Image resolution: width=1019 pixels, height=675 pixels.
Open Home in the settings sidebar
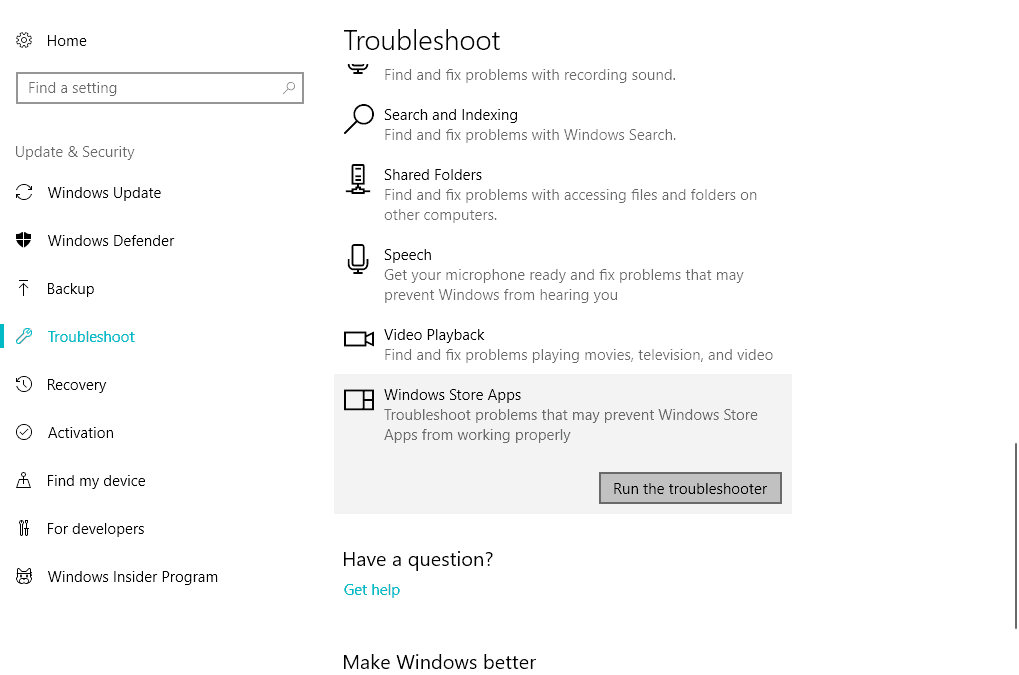pyautogui.click(x=66, y=40)
